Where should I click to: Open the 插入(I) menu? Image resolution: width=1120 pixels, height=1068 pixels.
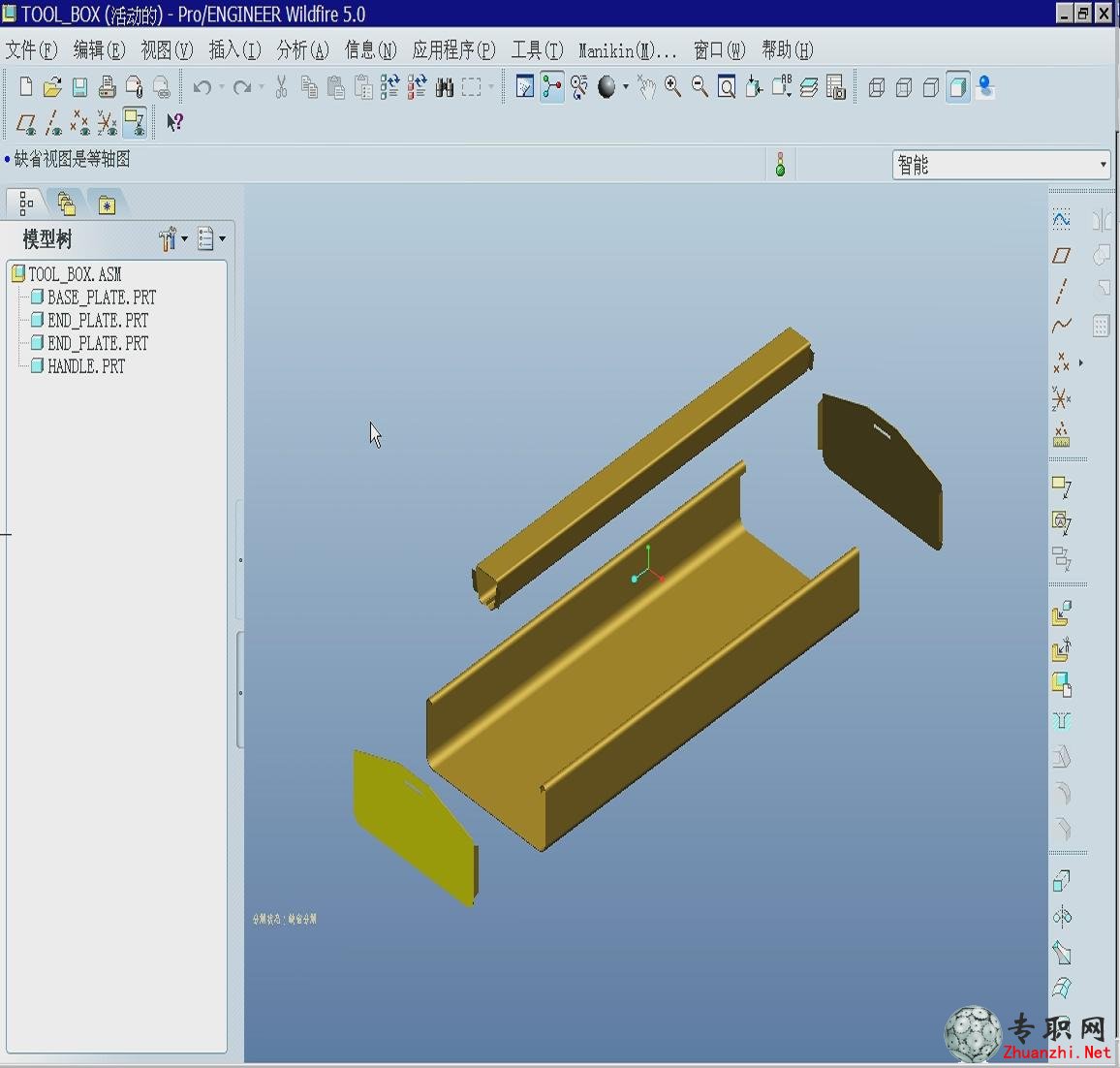click(x=235, y=50)
